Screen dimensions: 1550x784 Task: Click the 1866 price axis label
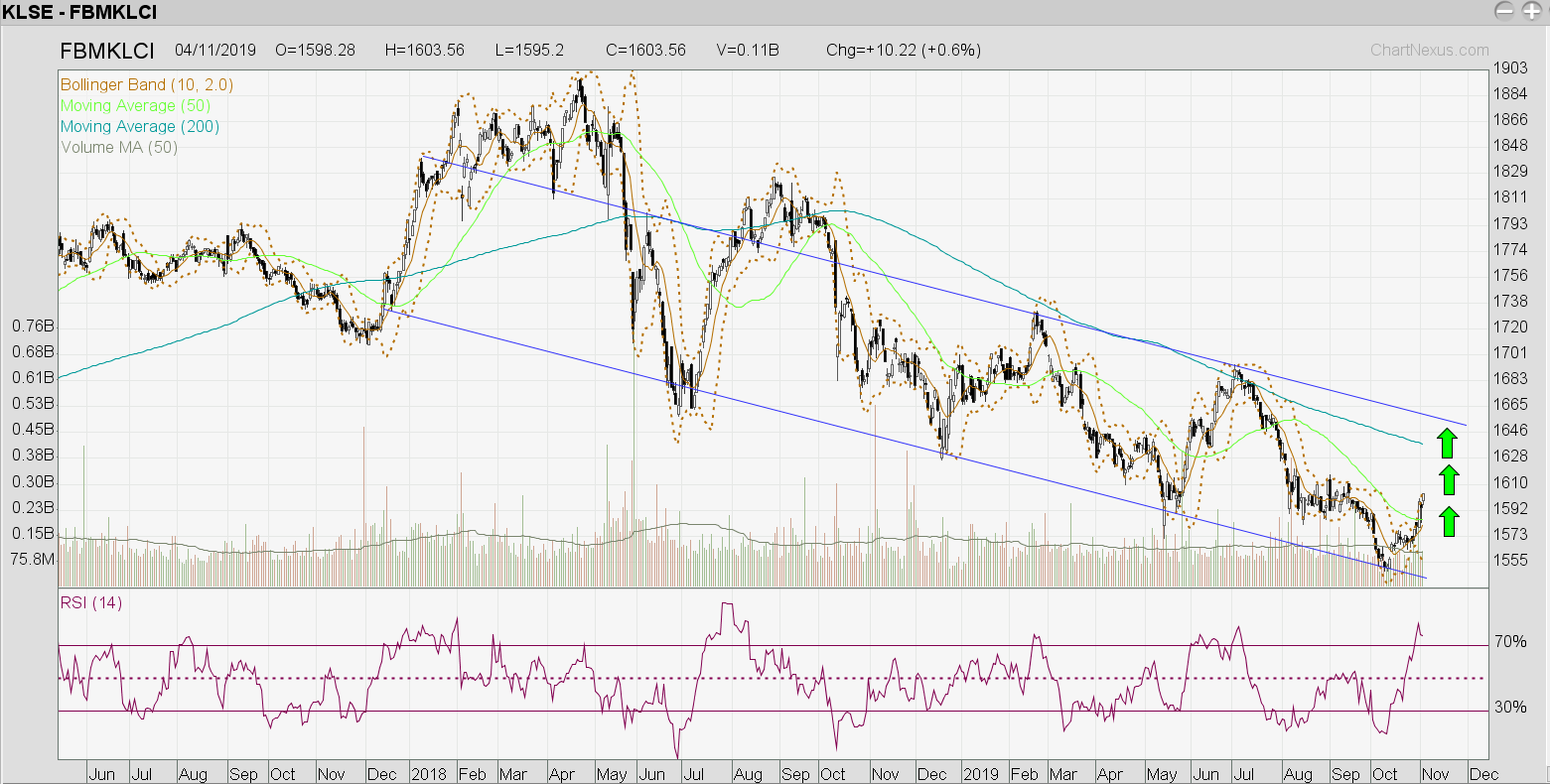1510,119
